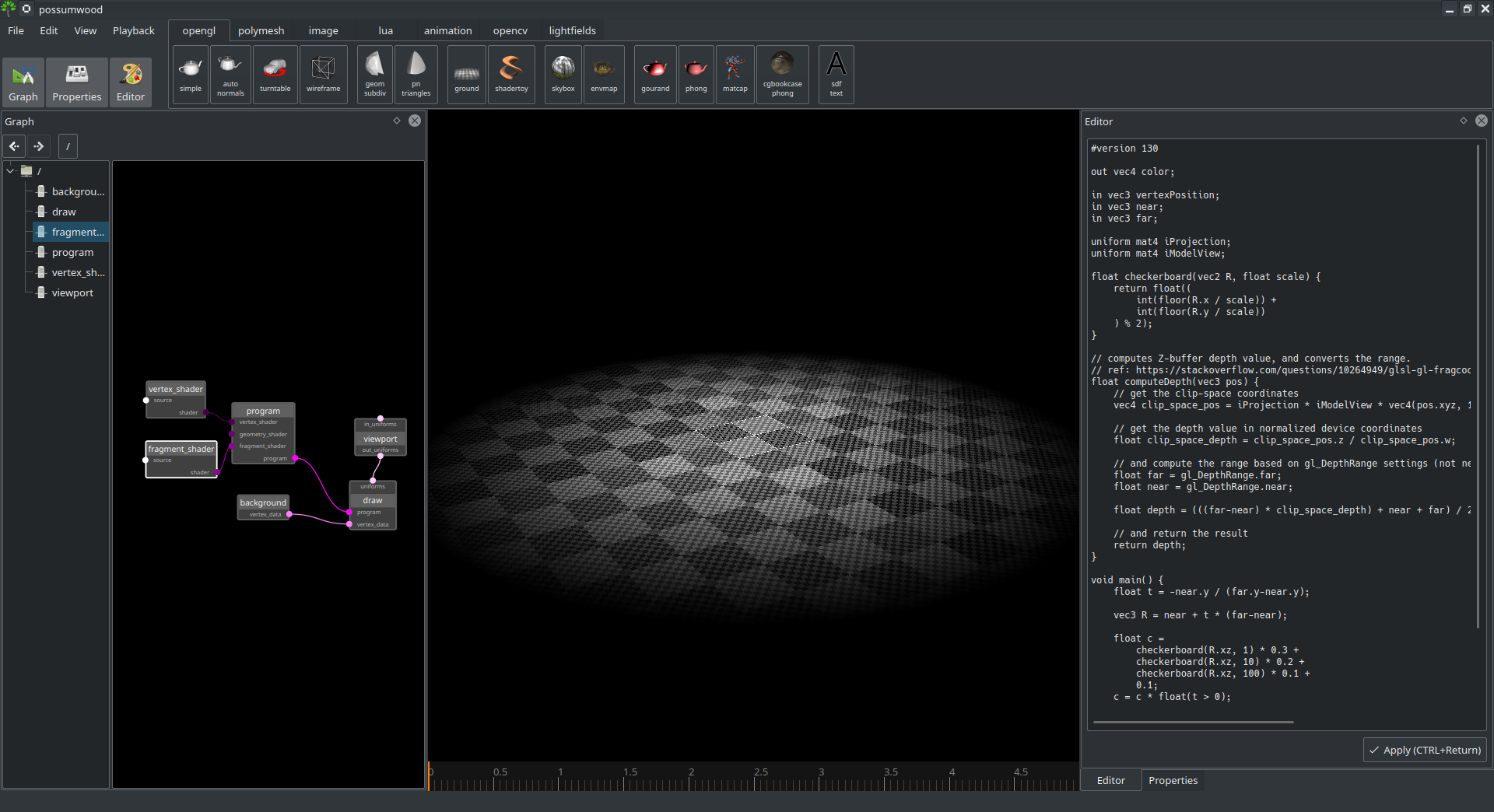Insert a skybox node from the toolbar

[563, 75]
